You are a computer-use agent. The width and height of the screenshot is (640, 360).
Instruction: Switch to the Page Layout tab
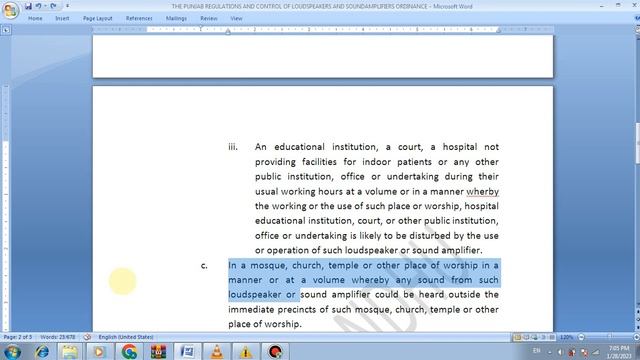pyautogui.click(x=98, y=18)
